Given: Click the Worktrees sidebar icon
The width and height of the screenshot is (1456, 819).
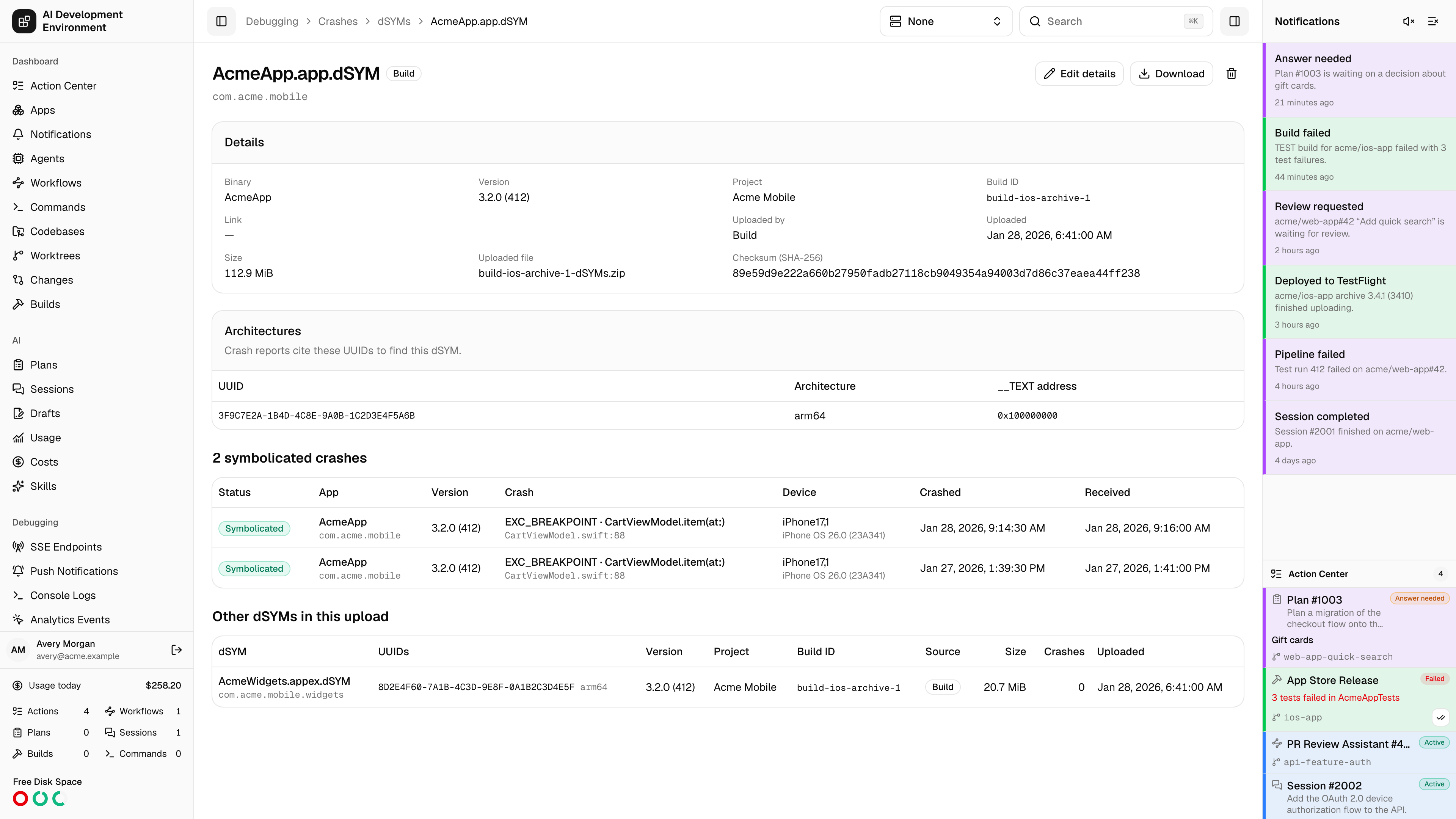Looking at the screenshot, I should point(18,256).
